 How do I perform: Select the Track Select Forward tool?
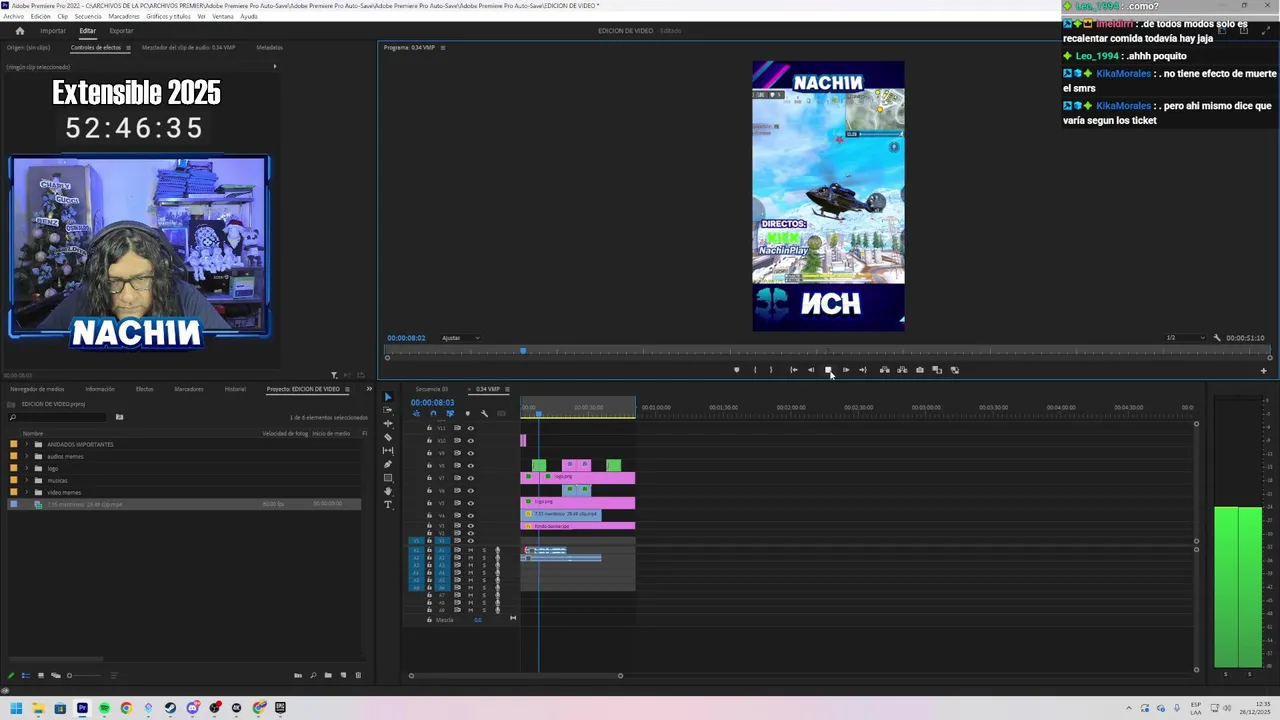(x=388, y=410)
